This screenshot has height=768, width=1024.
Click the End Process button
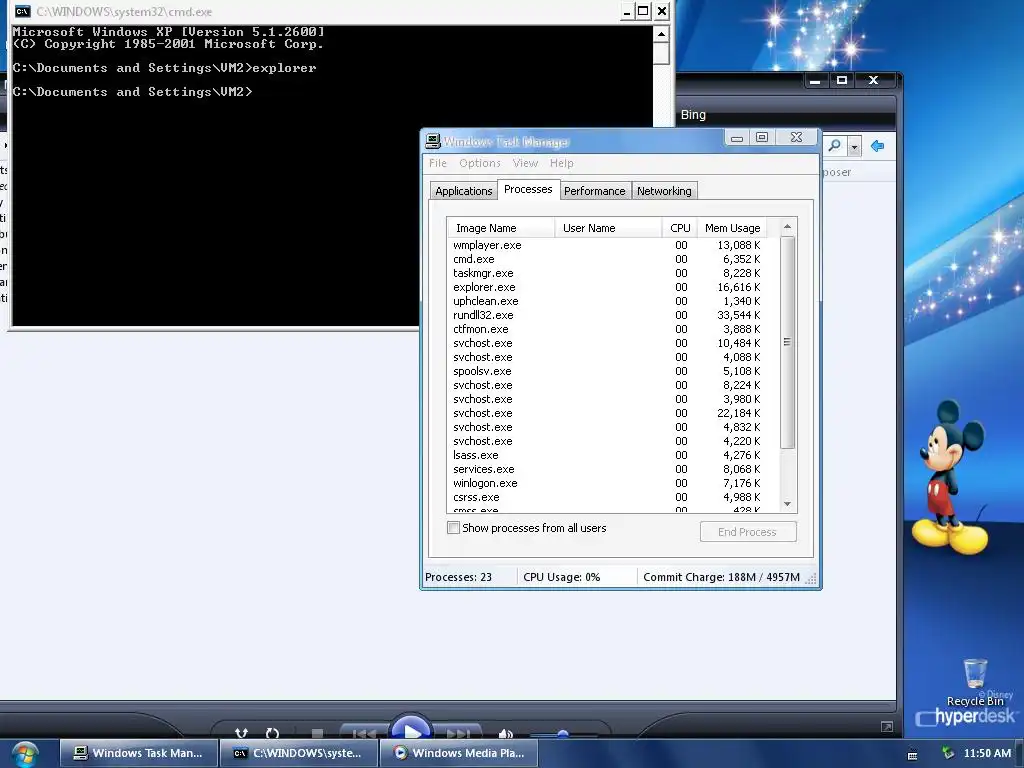(x=748, y=532)
